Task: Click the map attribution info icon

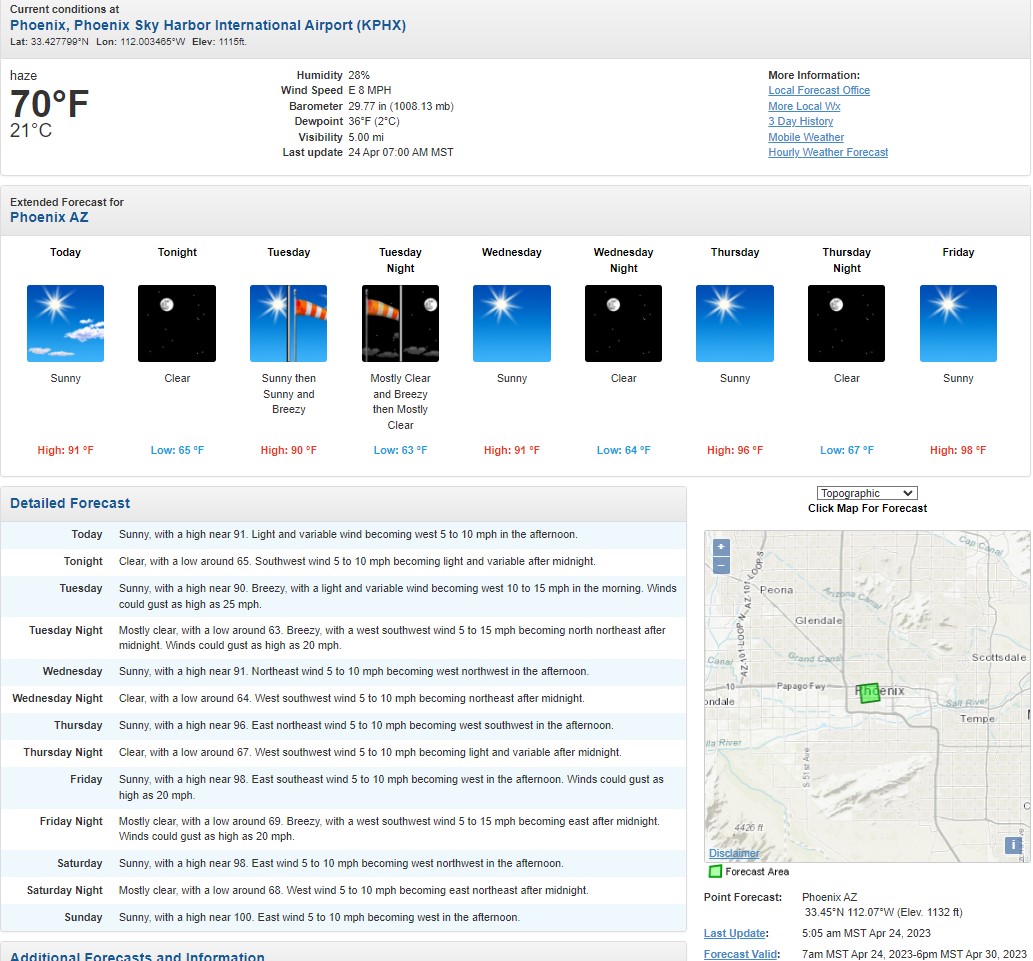Action: point(1012,845)
